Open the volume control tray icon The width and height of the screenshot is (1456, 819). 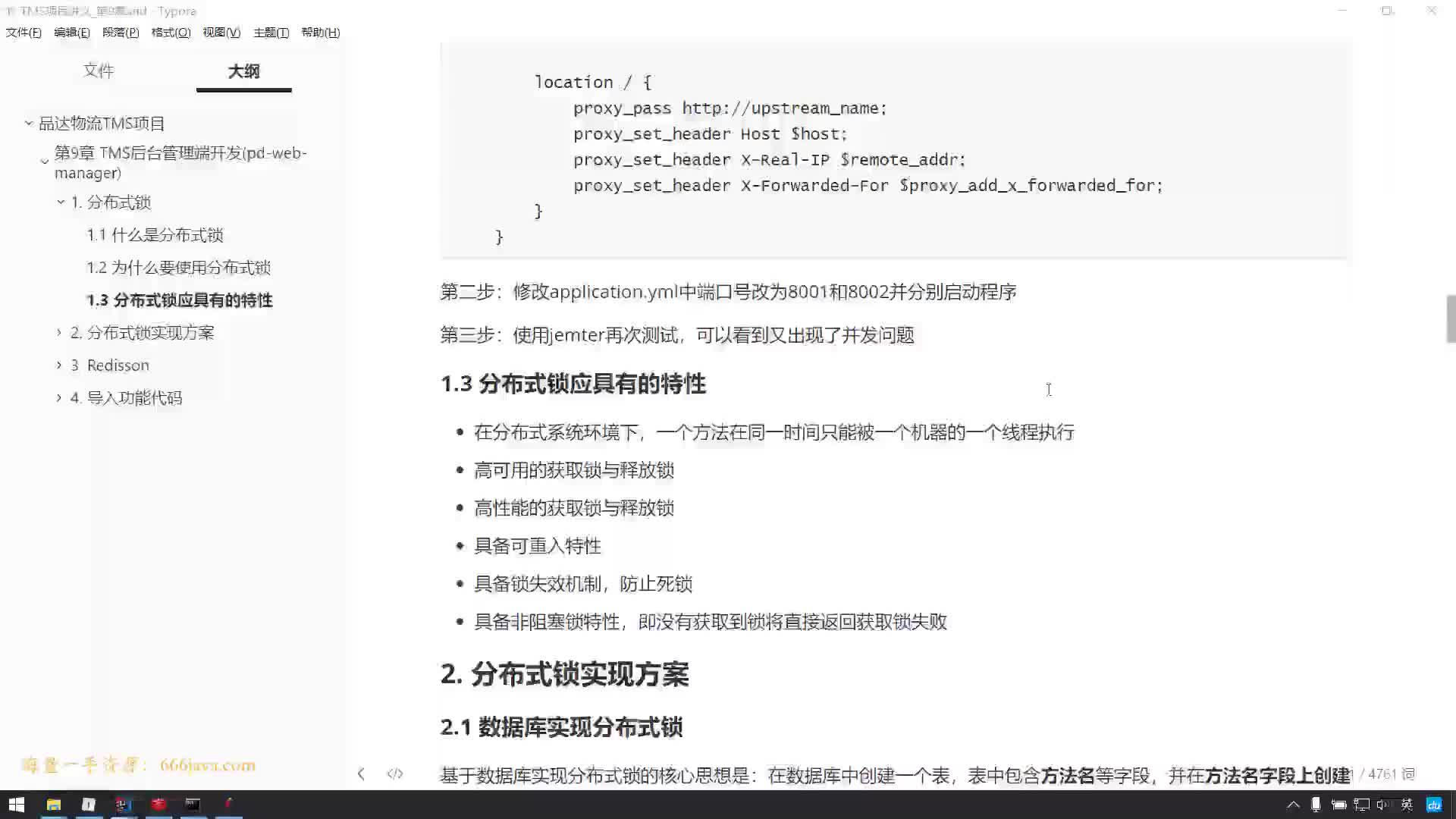click(x=1383, y=805)
